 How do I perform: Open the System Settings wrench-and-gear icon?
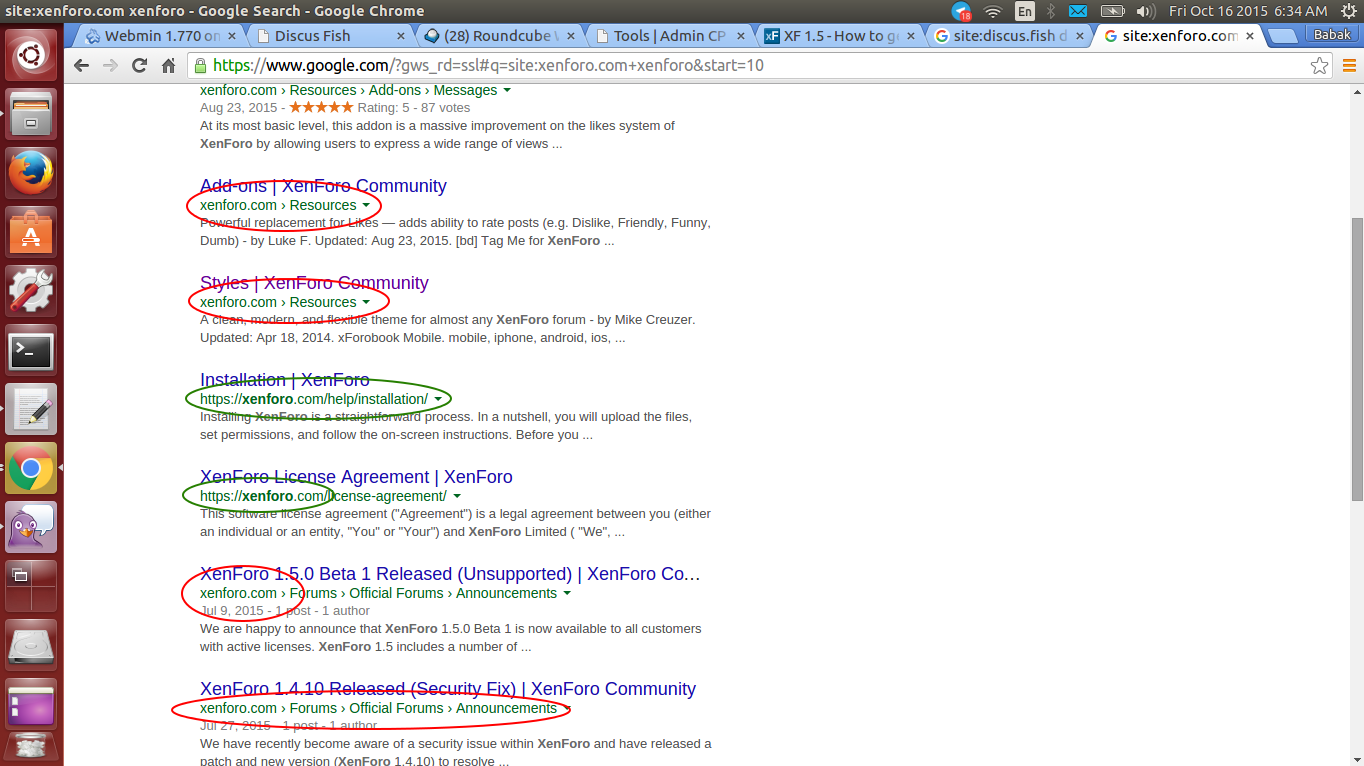click(31, 291)
